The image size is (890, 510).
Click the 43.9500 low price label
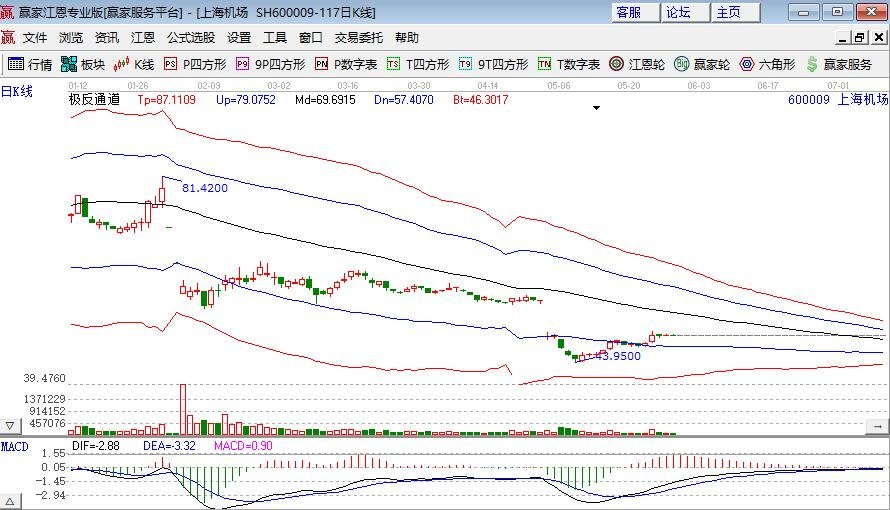(618, 356)
